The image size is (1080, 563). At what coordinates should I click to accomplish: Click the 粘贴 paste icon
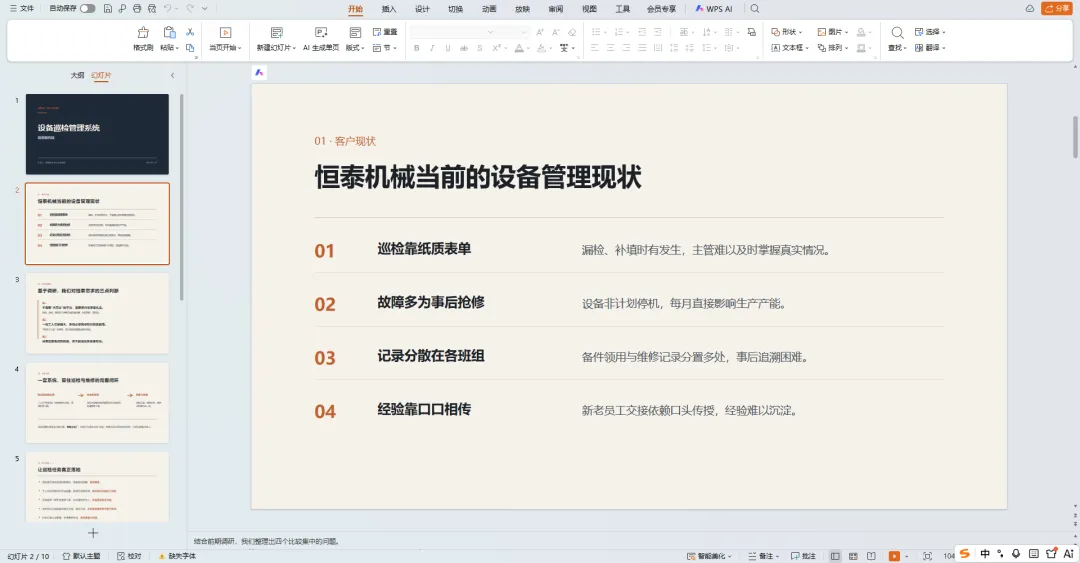click(x=169, y=32)
